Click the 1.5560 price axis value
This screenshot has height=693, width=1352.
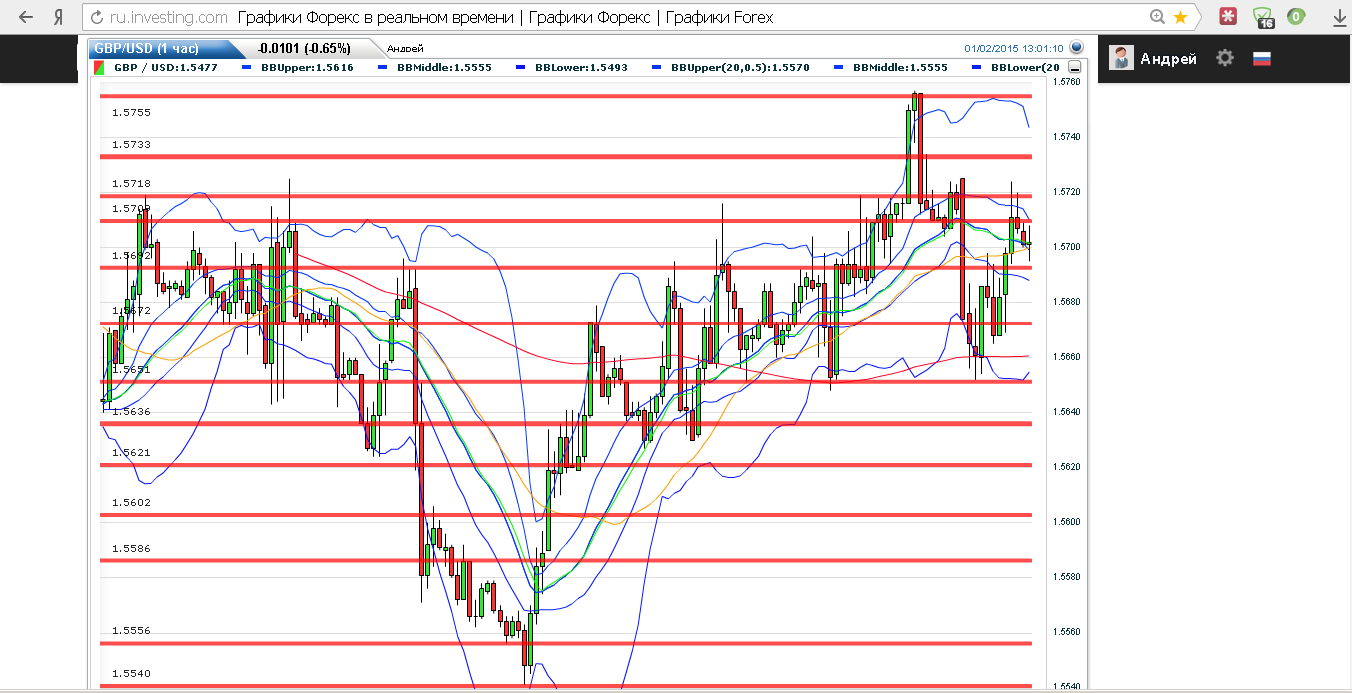[x=1067, y=631]
